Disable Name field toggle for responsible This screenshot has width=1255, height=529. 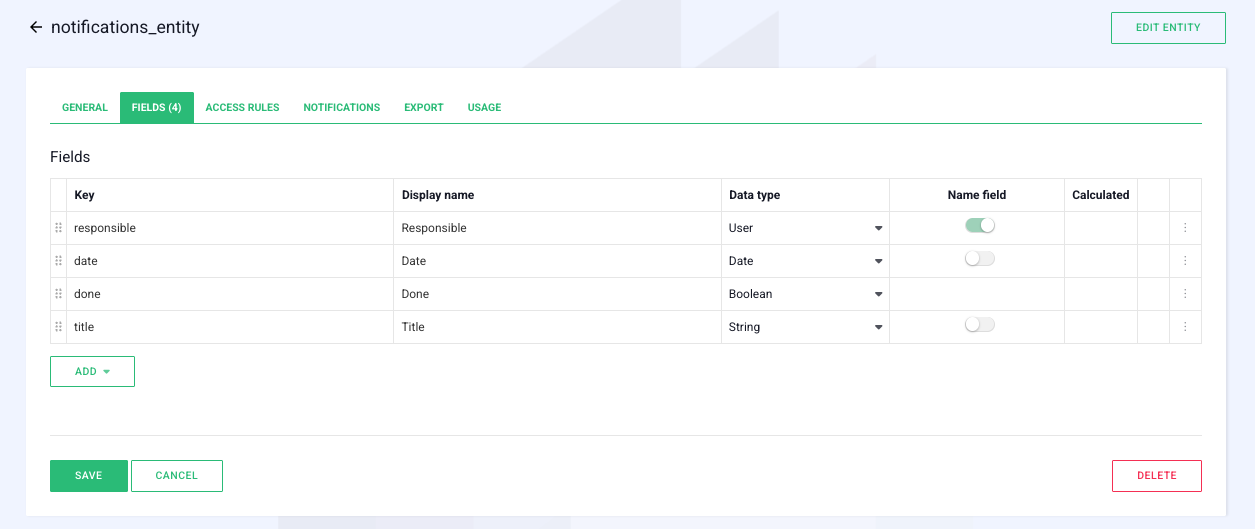(x=980, y=226)
